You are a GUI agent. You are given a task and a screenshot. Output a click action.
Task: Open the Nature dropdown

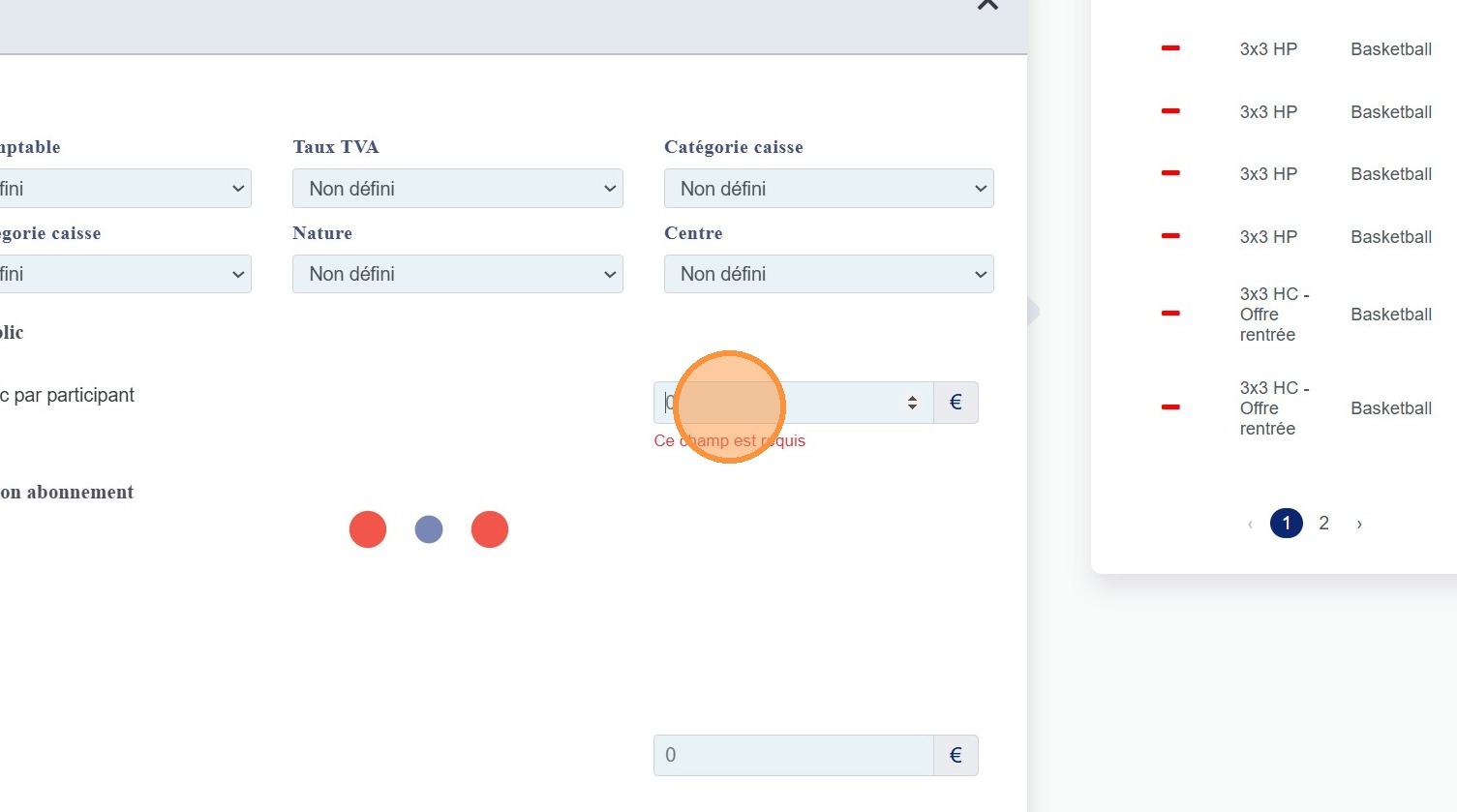[457, 274]
